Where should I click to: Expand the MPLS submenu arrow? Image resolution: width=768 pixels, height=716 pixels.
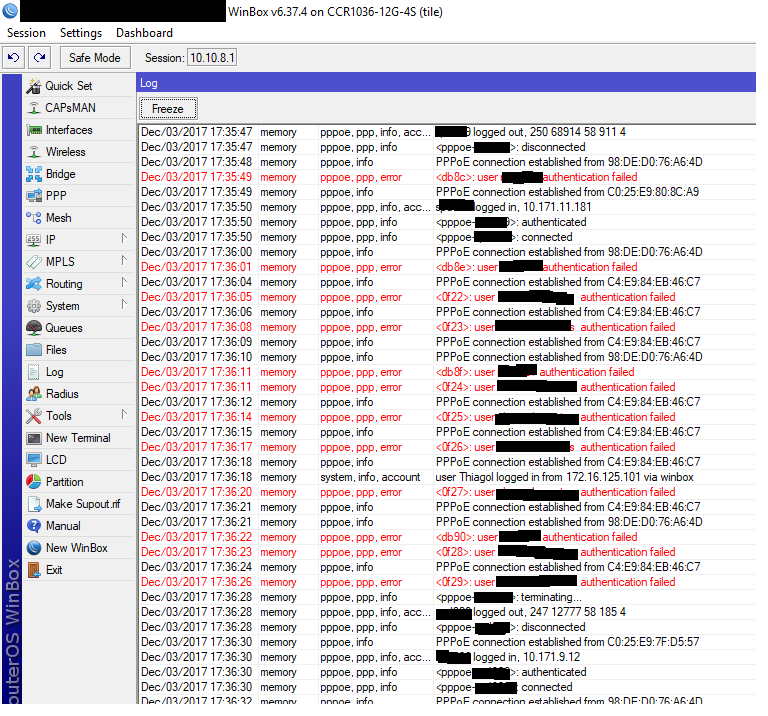click(x=124, y=261)
